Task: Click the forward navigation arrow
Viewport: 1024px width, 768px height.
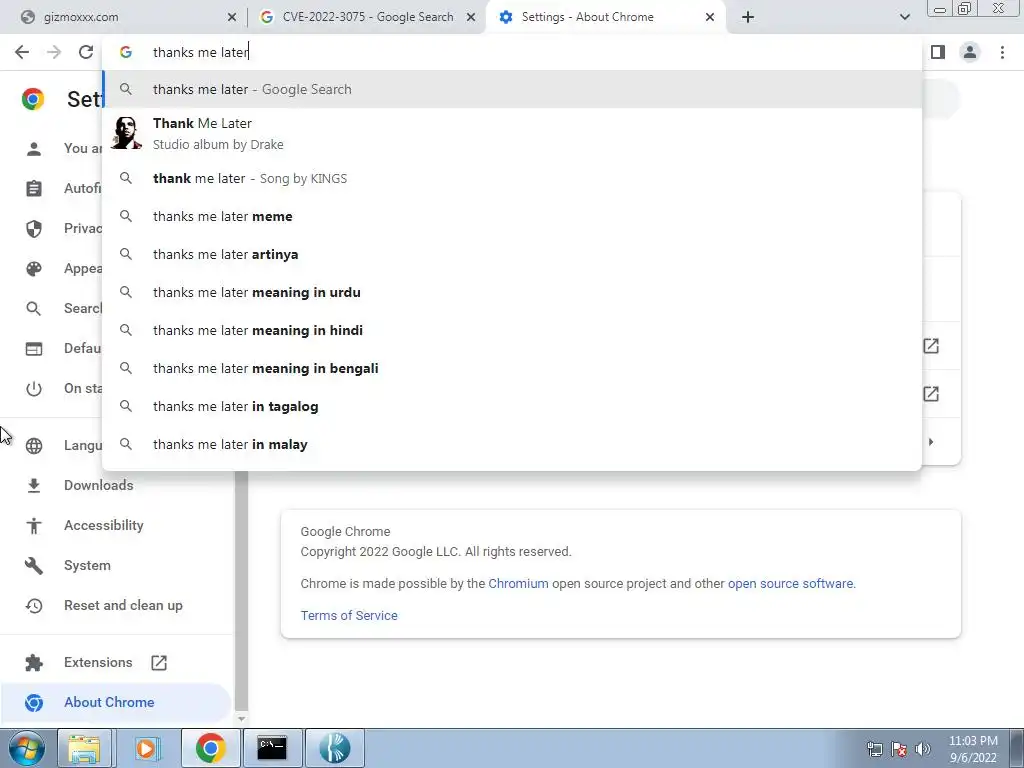Action: click(54, 52)
